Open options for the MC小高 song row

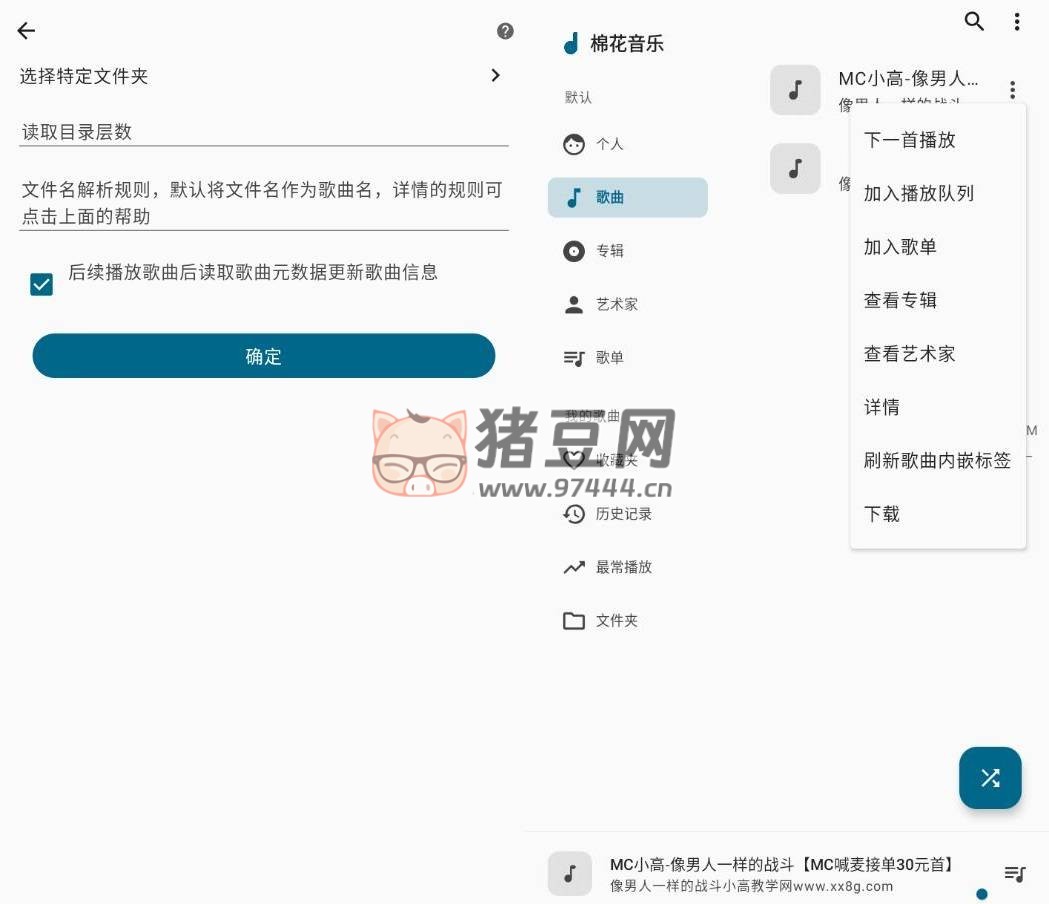(1012, 89)
